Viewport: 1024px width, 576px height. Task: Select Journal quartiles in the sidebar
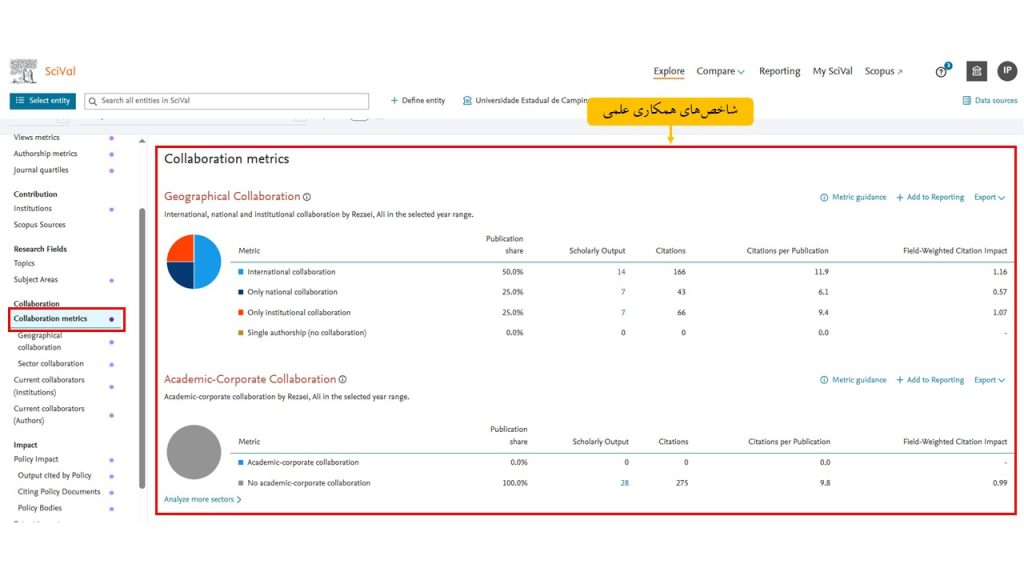click(40, 170)
